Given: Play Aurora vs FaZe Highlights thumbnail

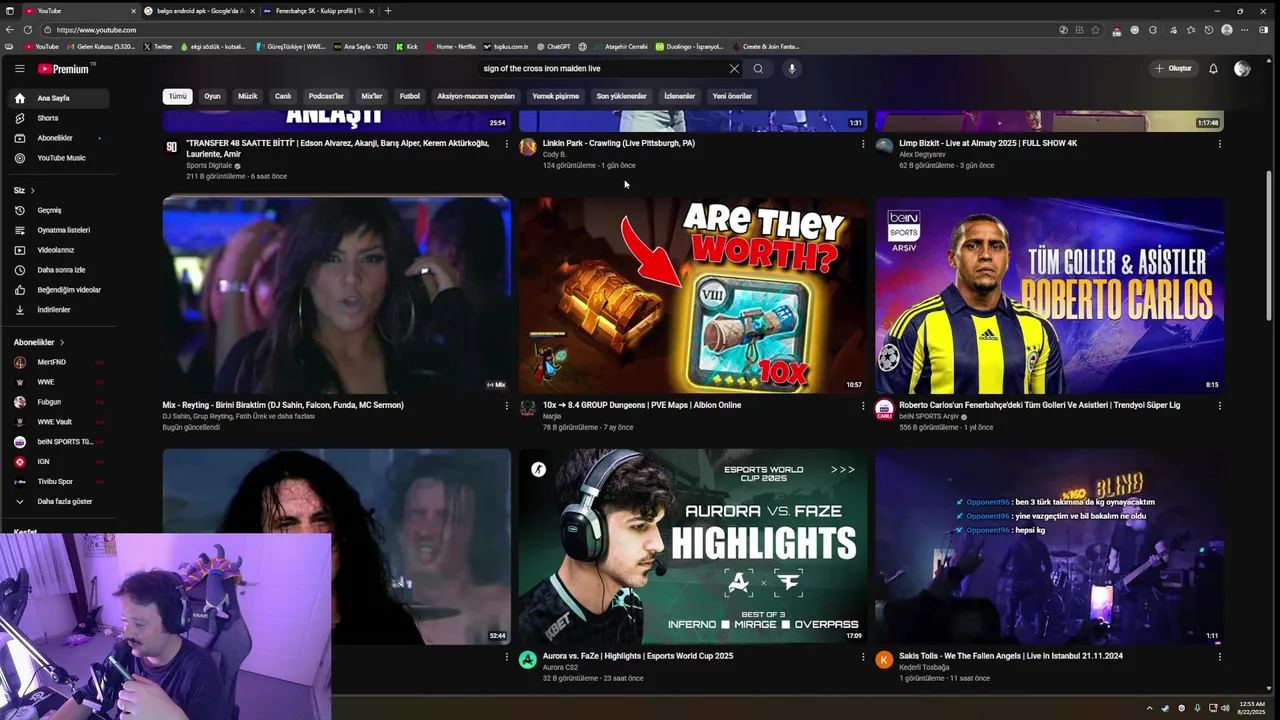Looking at the screenshot, I should tap(692, 546).
